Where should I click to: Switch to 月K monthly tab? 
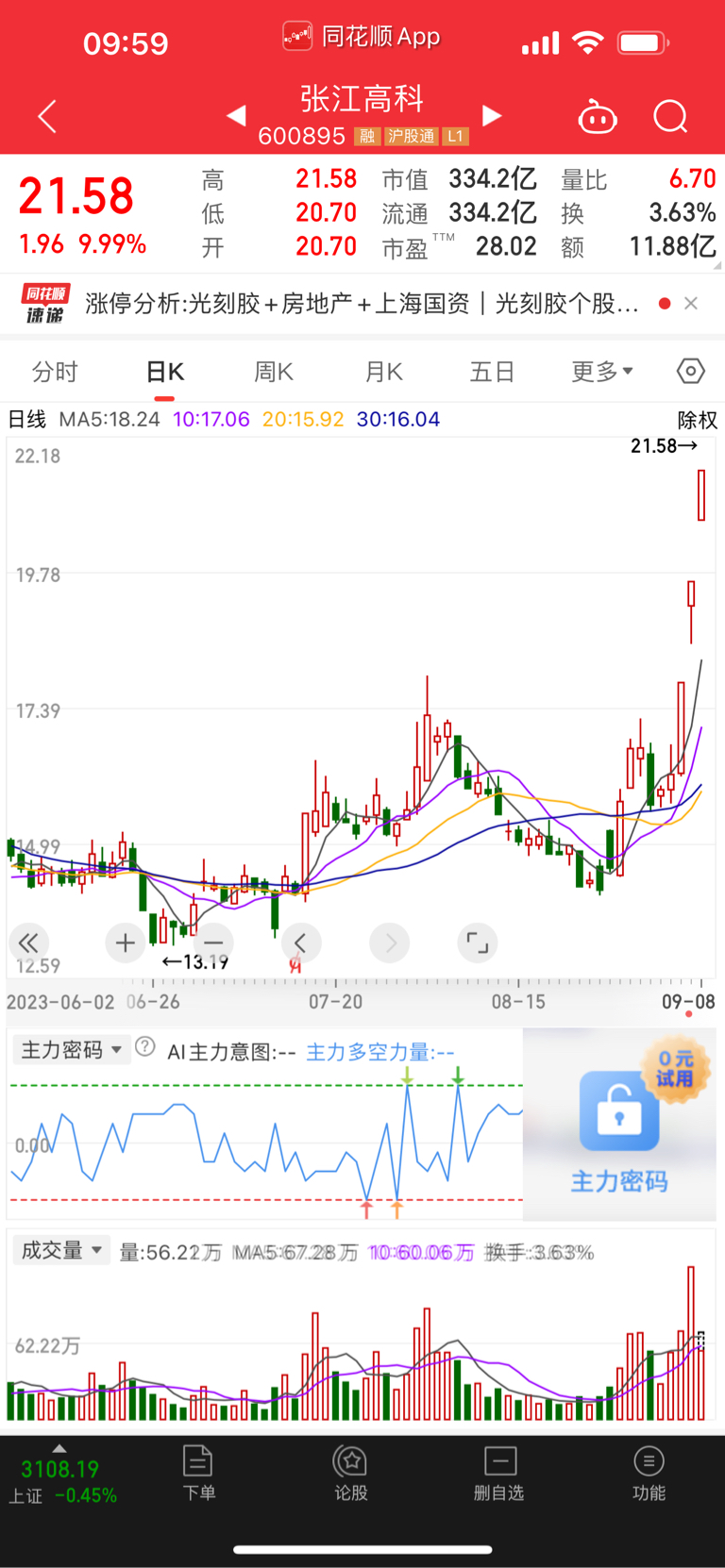click(x=383, y=372)
